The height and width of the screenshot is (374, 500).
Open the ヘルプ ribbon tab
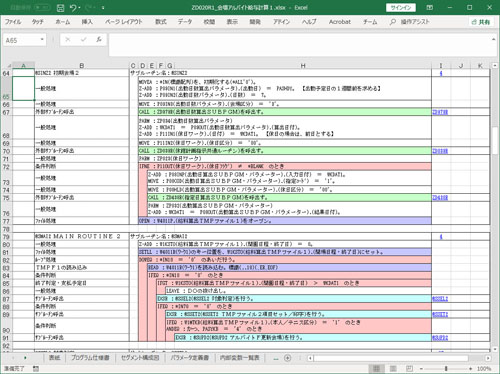[x=309, y=22]
